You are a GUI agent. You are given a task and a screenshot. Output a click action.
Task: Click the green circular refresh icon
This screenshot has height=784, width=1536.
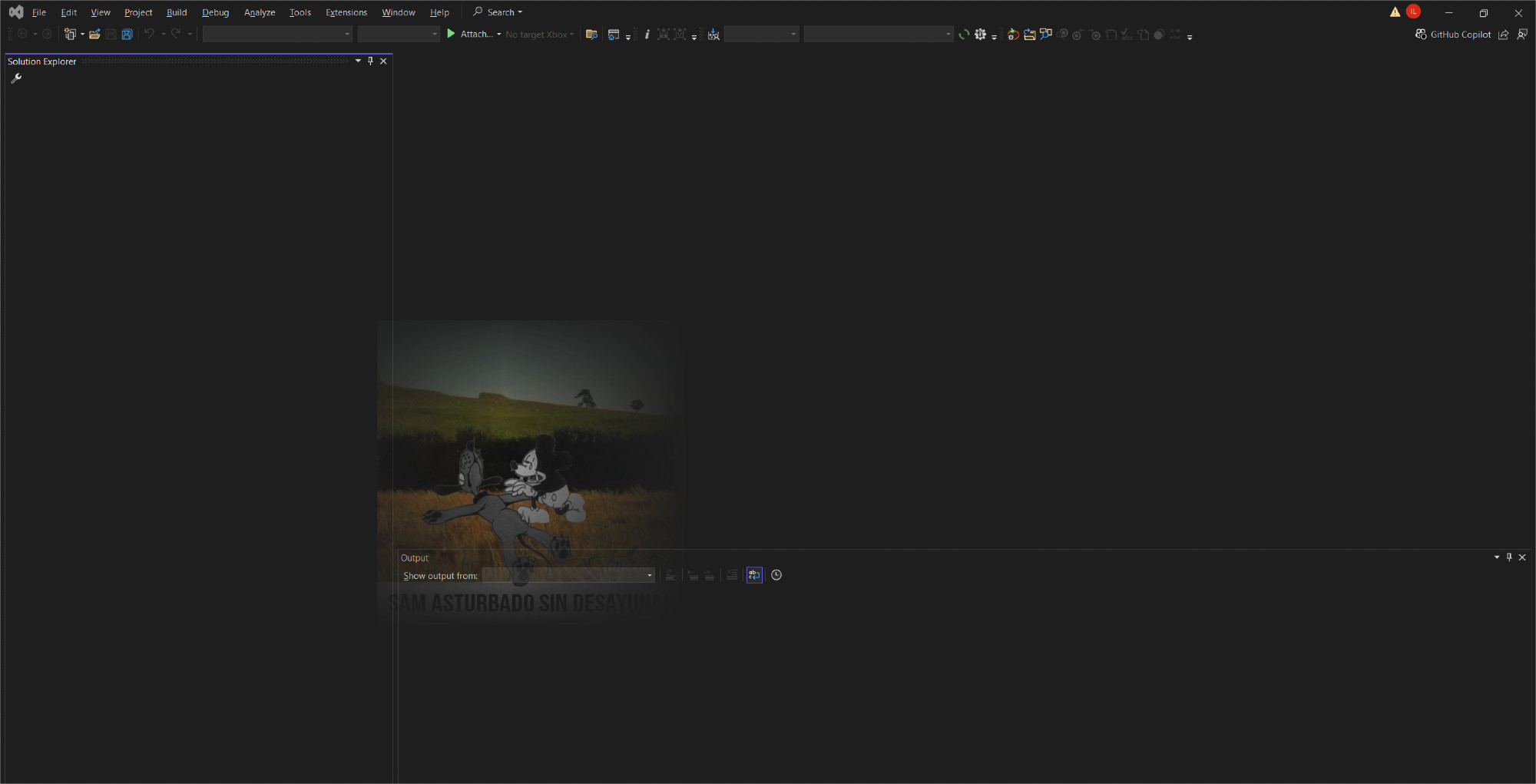[x=964, y=34]
